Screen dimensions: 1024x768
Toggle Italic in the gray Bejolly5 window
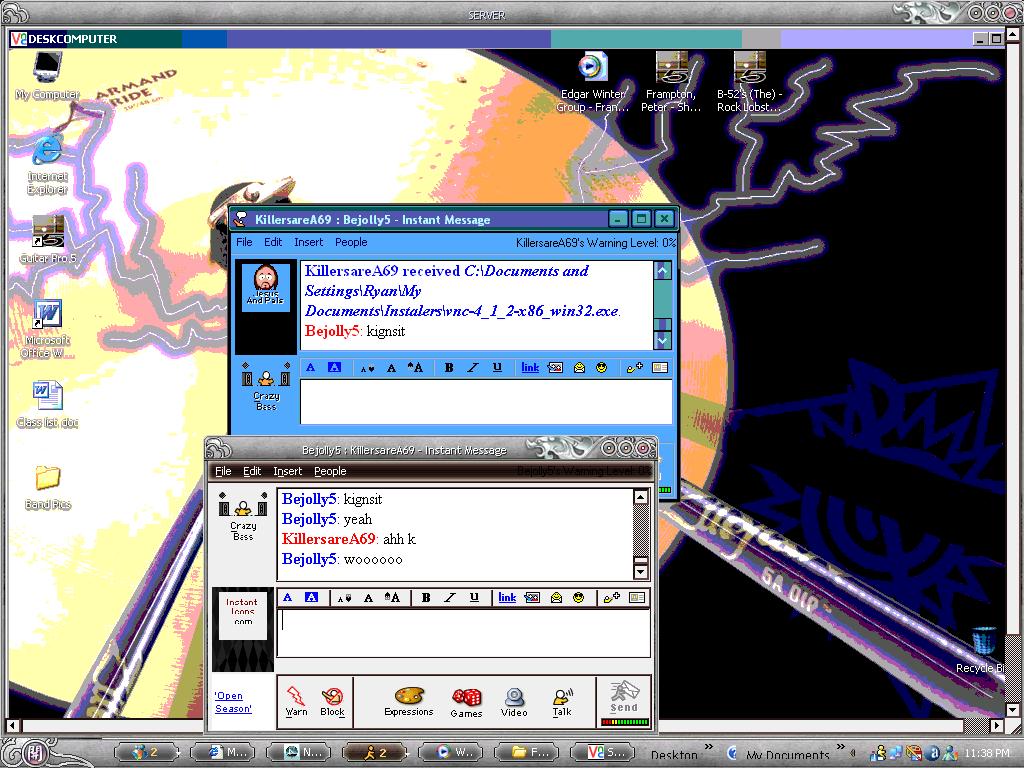tap(450, 598)
